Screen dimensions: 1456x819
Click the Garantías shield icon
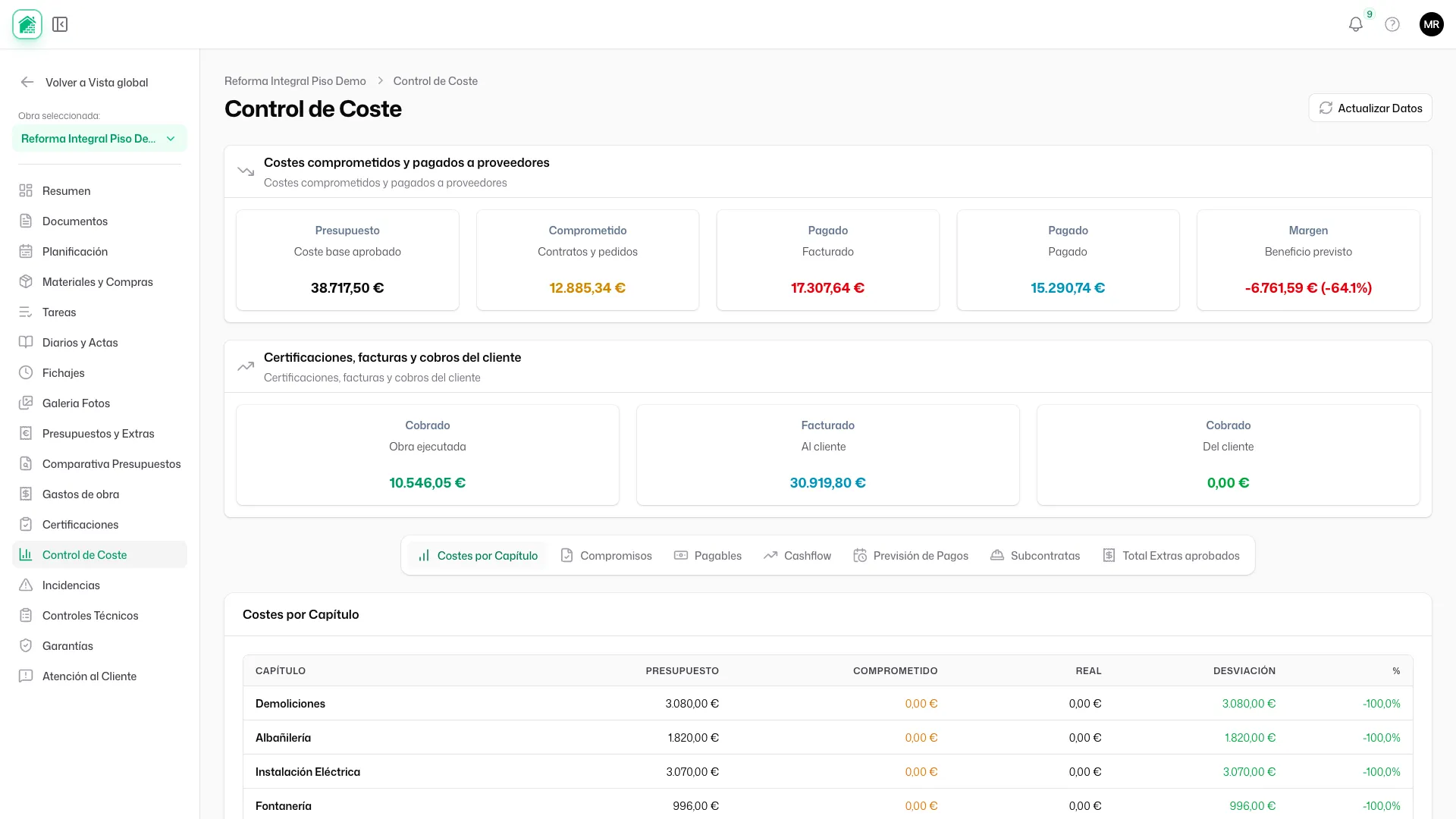(26, 645)
